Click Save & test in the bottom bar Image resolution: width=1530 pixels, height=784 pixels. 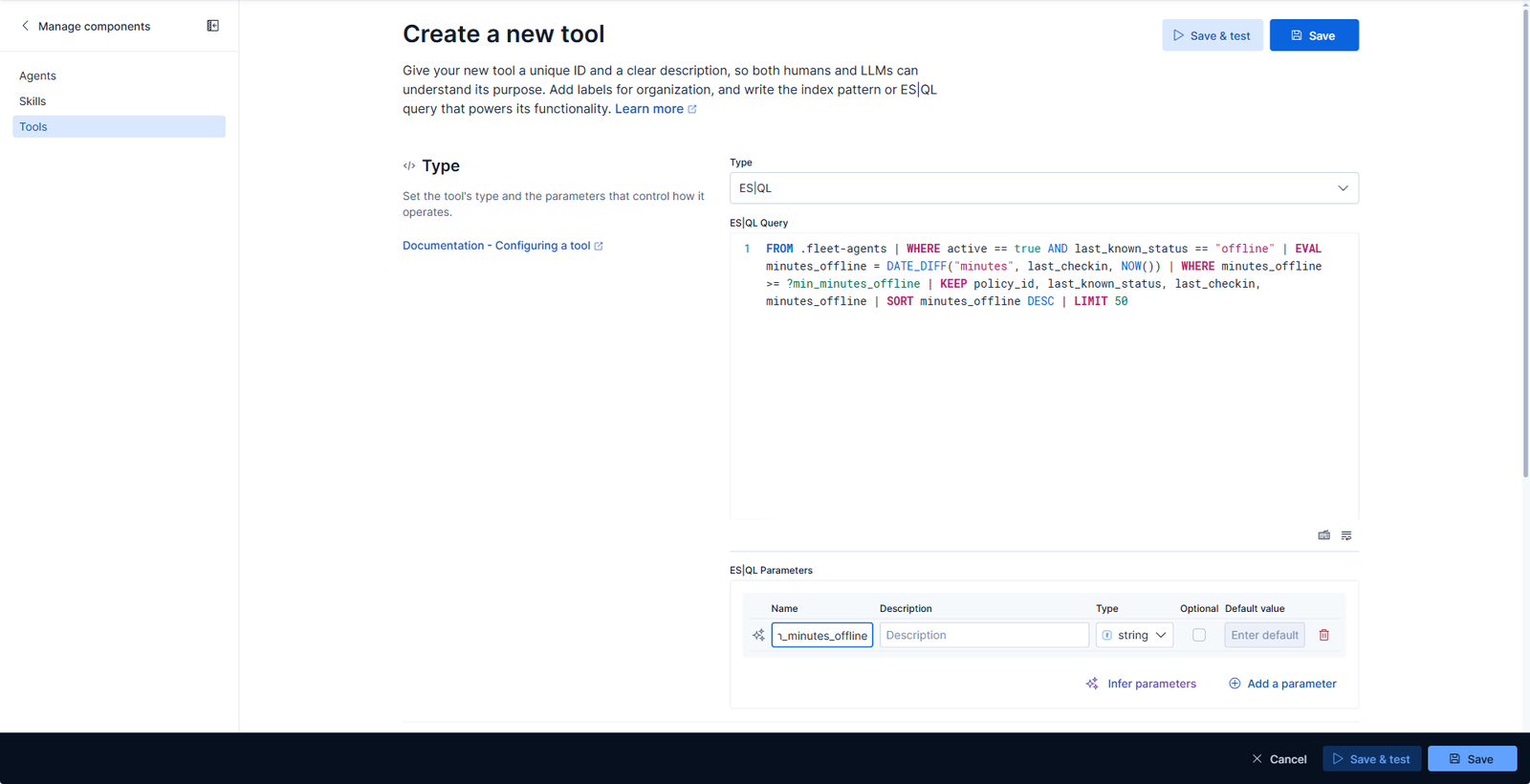coord(1371,759)
